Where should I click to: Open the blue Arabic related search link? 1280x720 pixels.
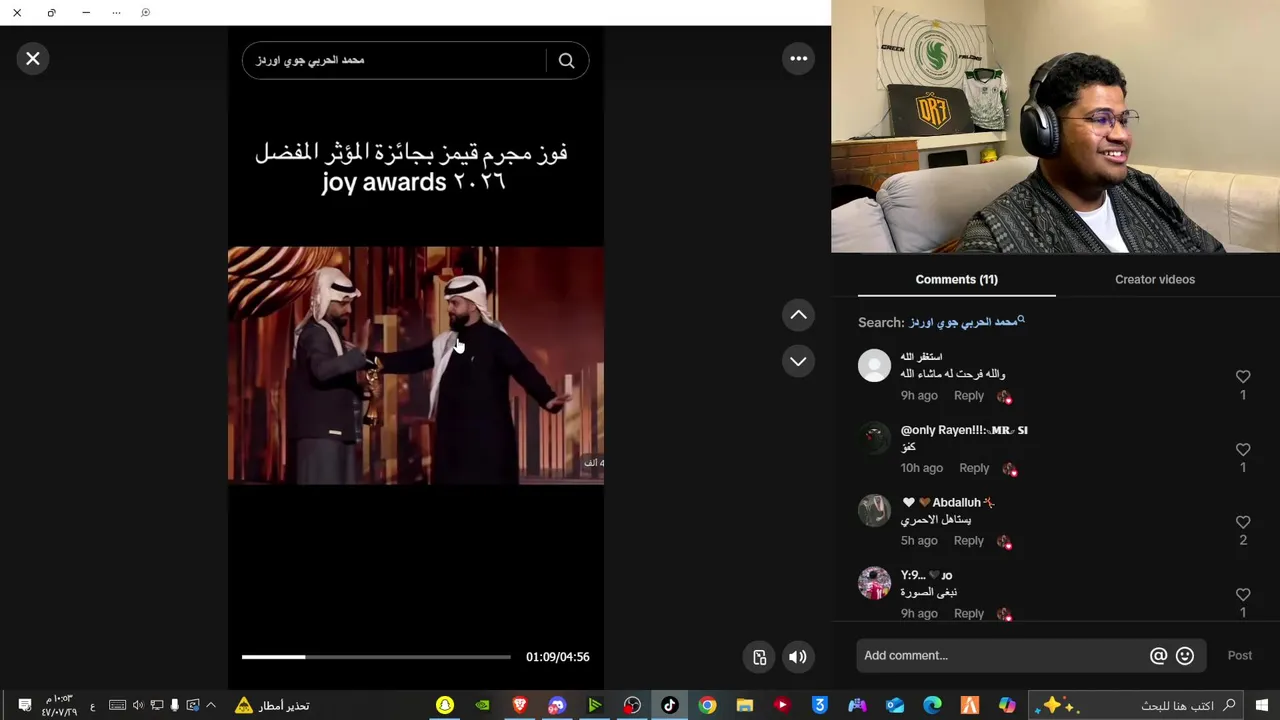(966, 322)
